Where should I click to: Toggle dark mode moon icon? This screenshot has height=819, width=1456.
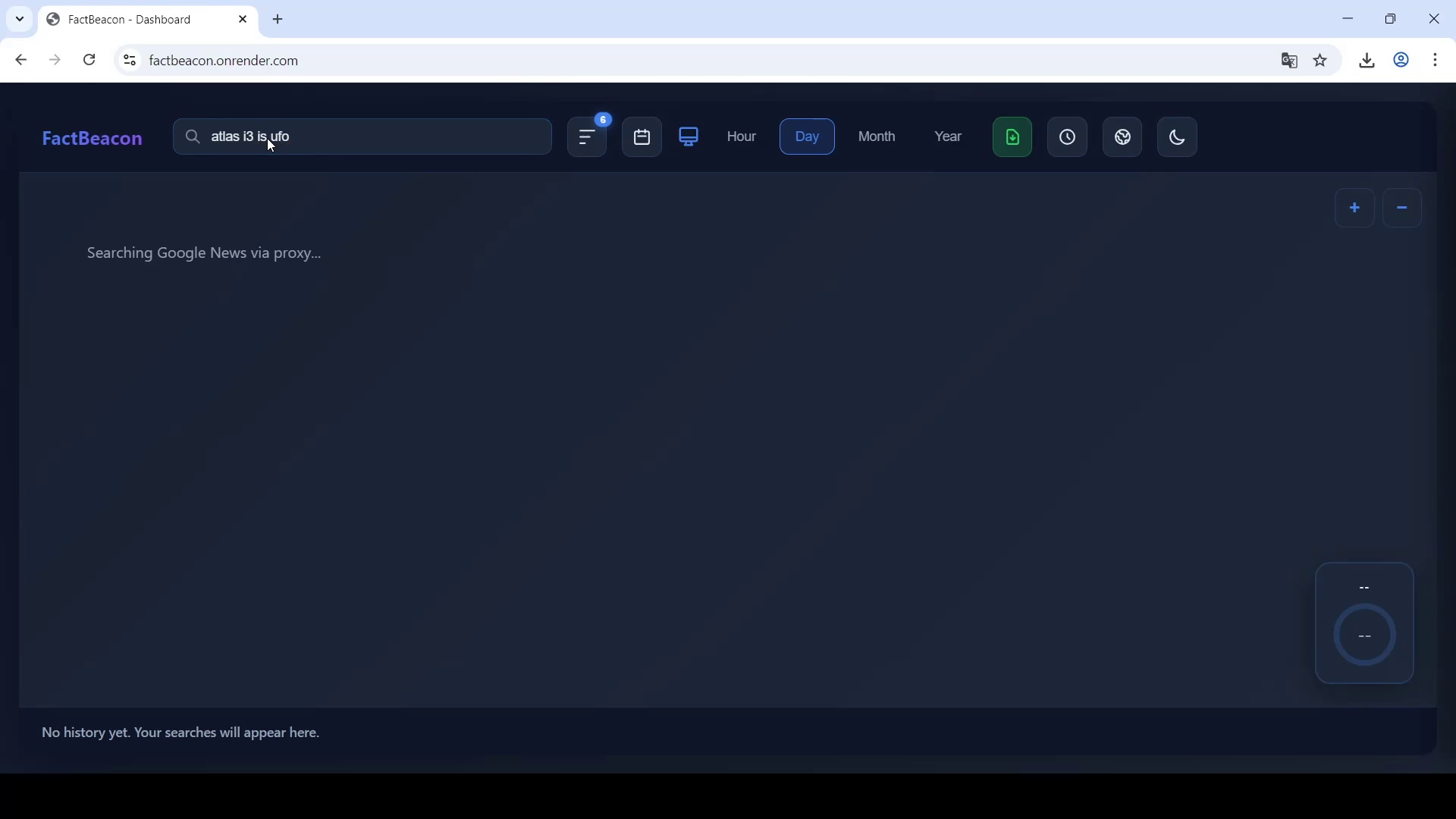(1178, 137)
